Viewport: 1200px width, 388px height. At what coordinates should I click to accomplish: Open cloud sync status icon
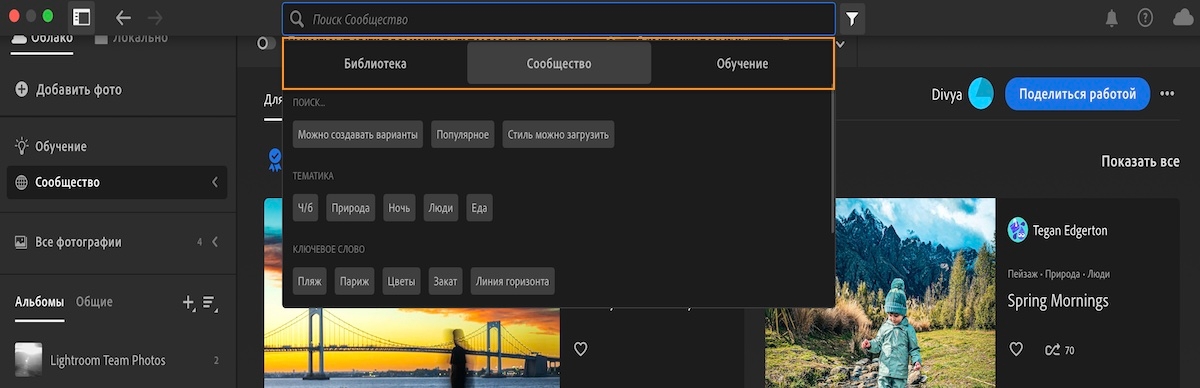click(1182, 18)
